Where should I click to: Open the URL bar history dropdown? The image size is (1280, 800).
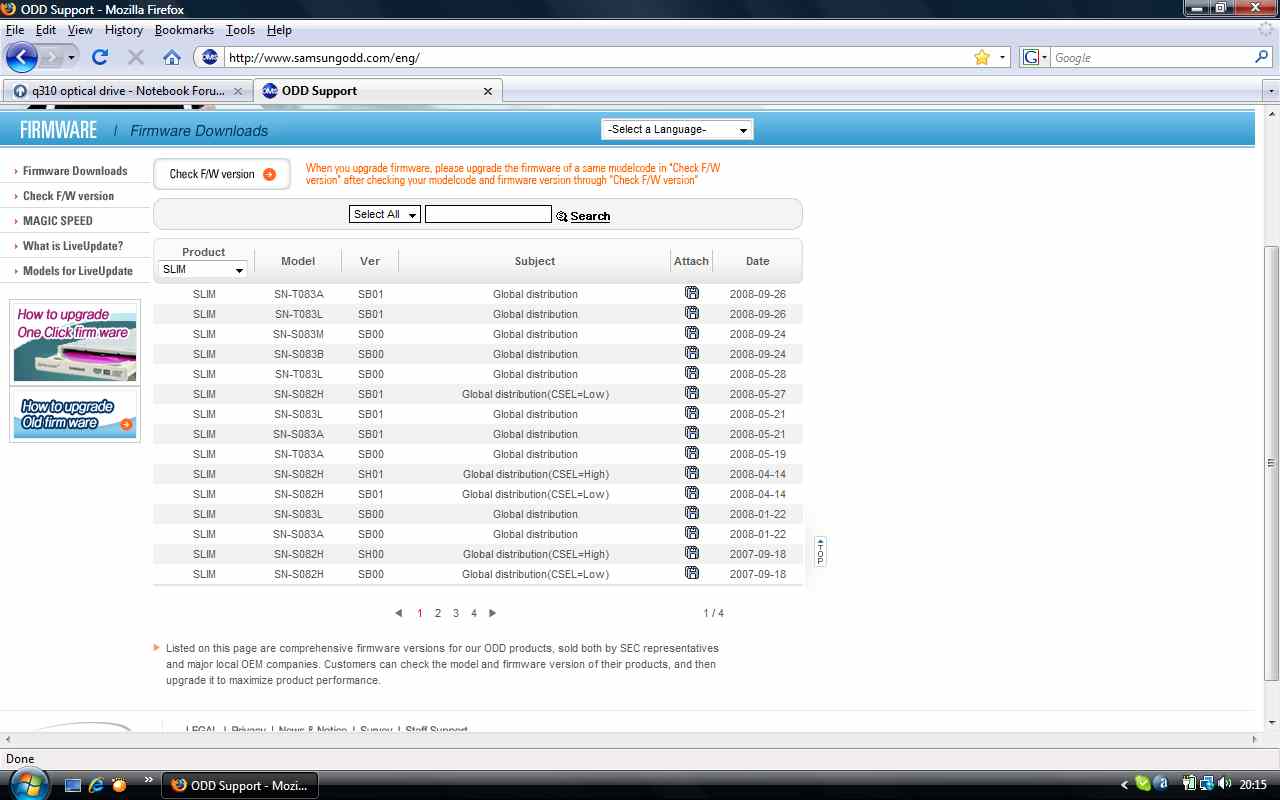tap(1003, 57)
